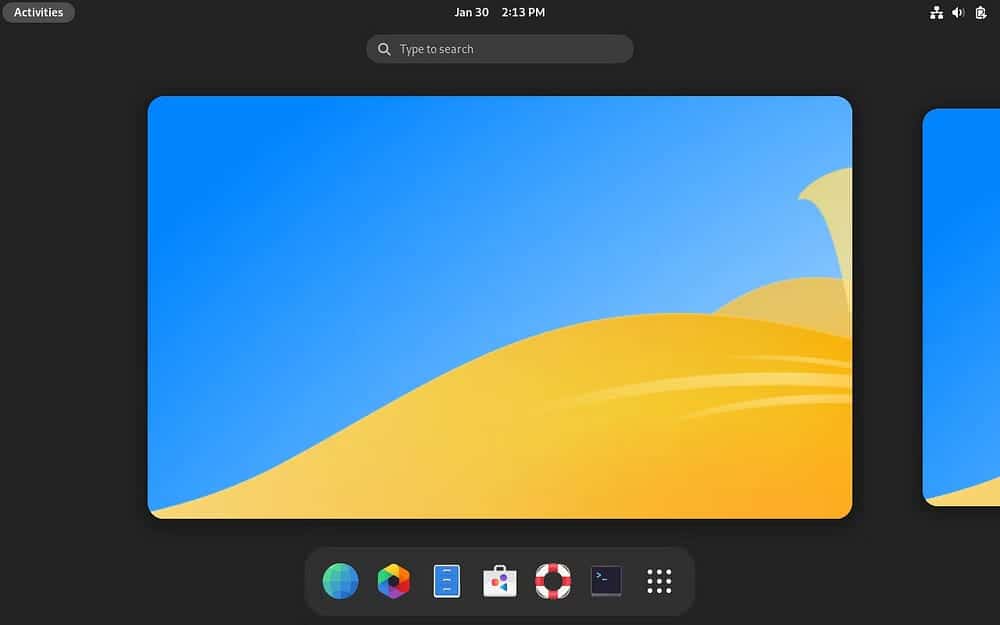Open a Terminal window from the dock
This screenshot has height=625, width=1000.
(606, 580)
